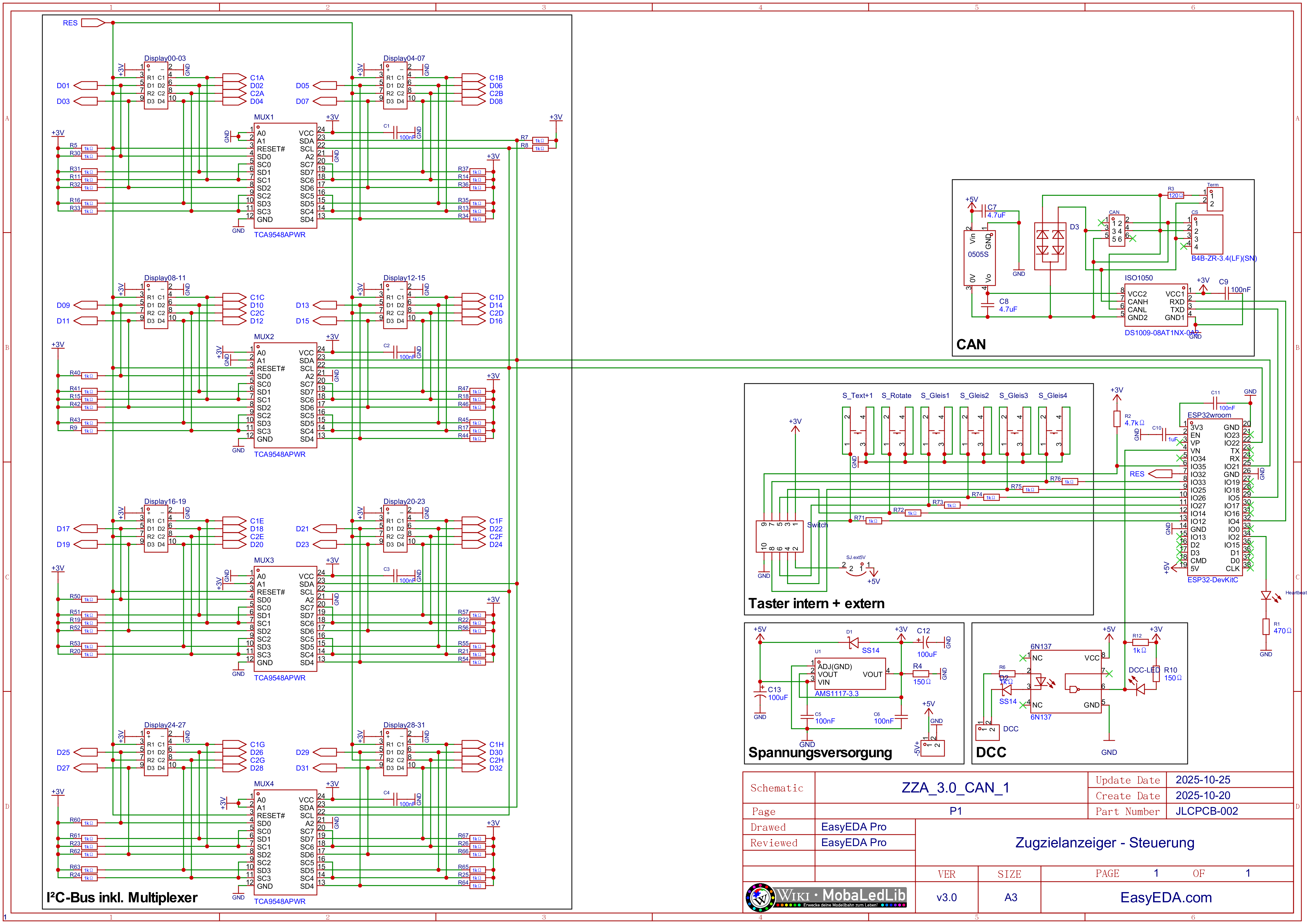Select the ESP32-DevKitC module
This screenshot has height=924, width=1310.
point(1215,497)
